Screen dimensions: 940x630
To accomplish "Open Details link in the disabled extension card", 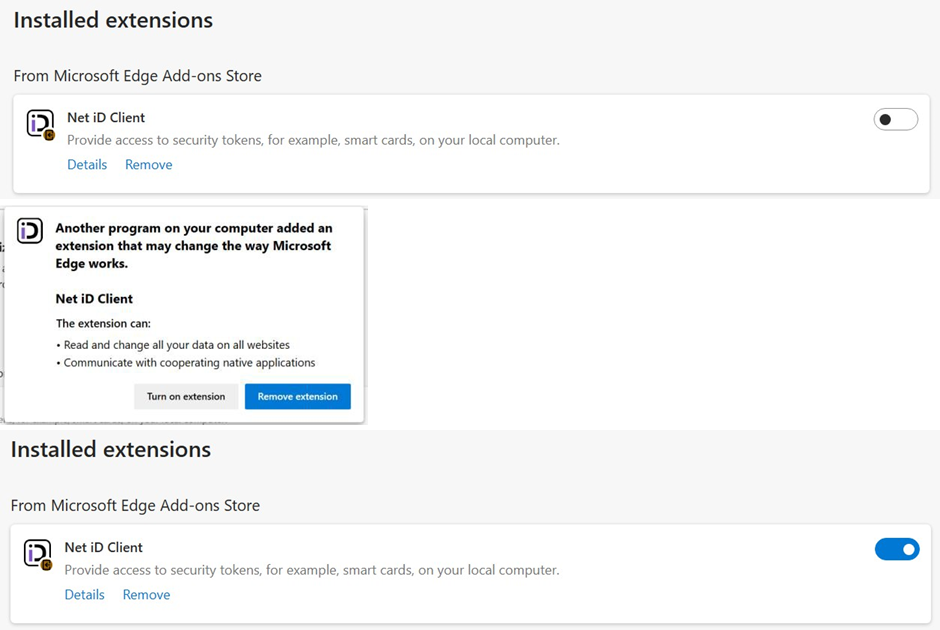I will point(87,165).
